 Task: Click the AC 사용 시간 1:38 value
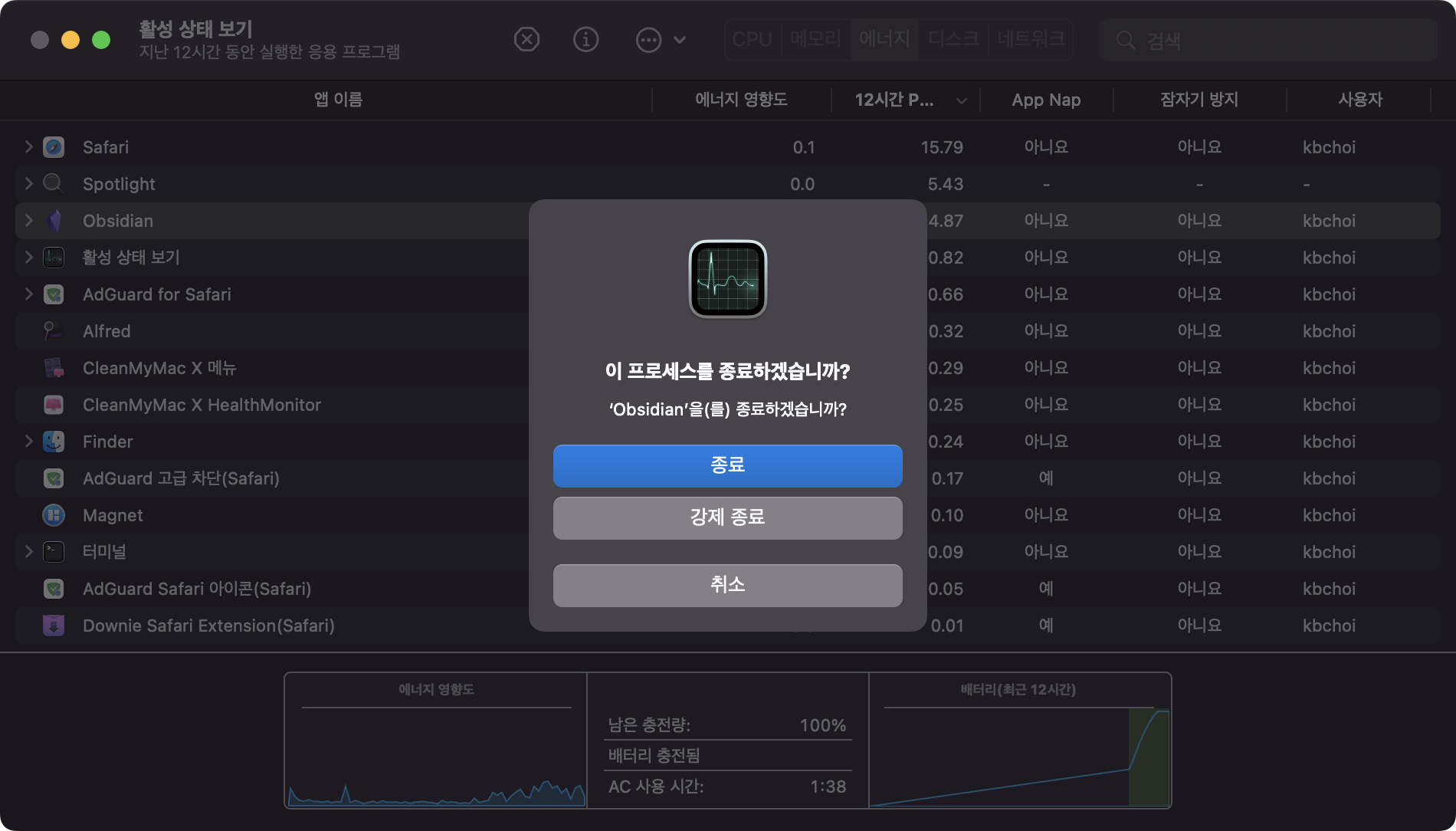tap(828, 787)
